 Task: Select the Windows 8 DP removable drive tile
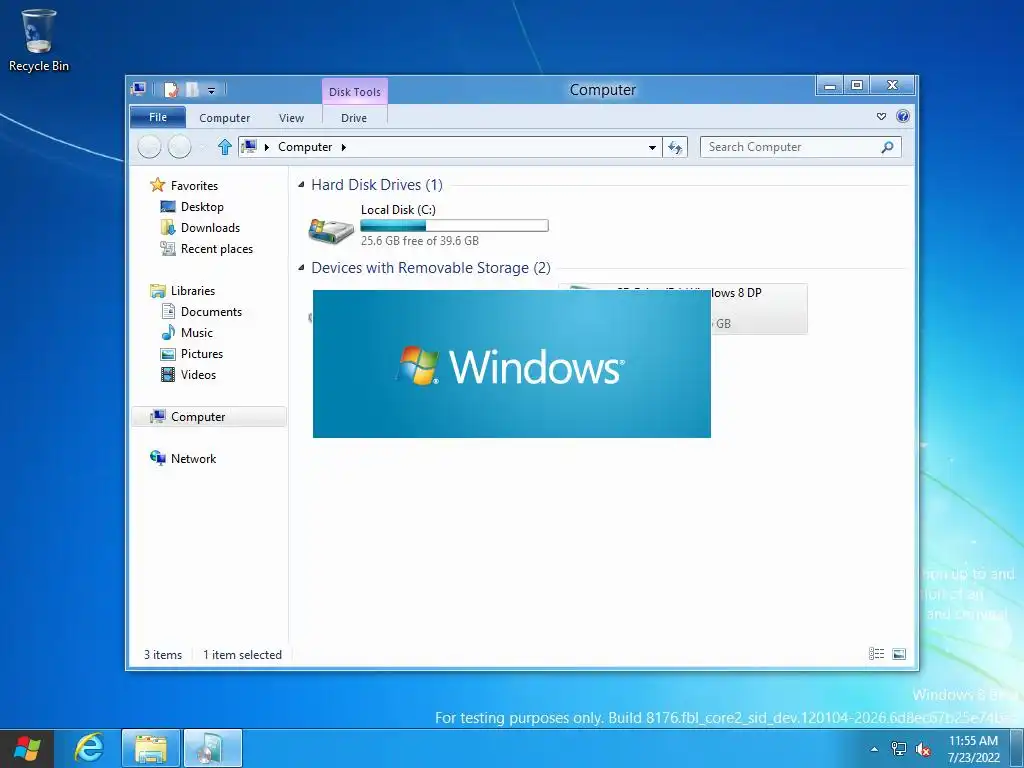click(759, 309)
